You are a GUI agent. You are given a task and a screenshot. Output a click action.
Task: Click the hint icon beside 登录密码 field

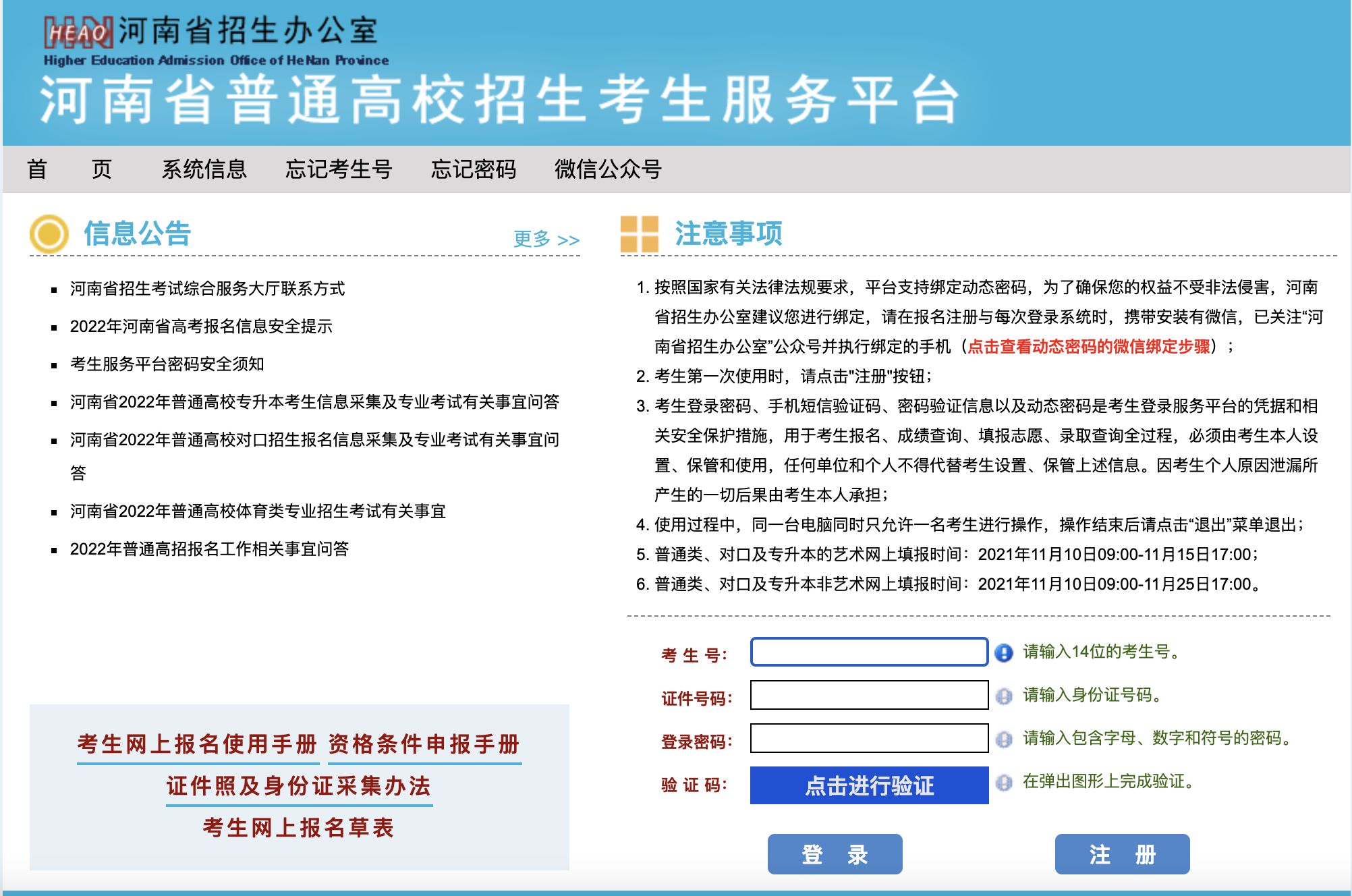[1004, 739]
